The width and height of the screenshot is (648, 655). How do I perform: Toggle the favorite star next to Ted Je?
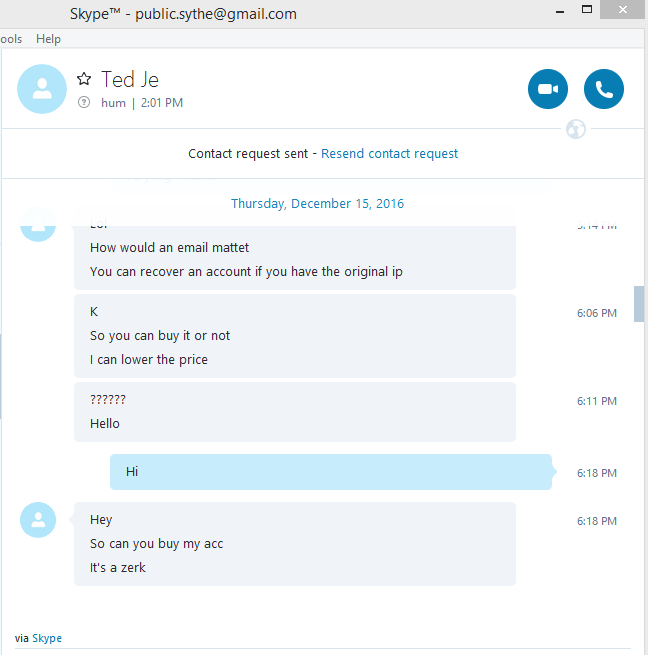click(x=84, y=79)
